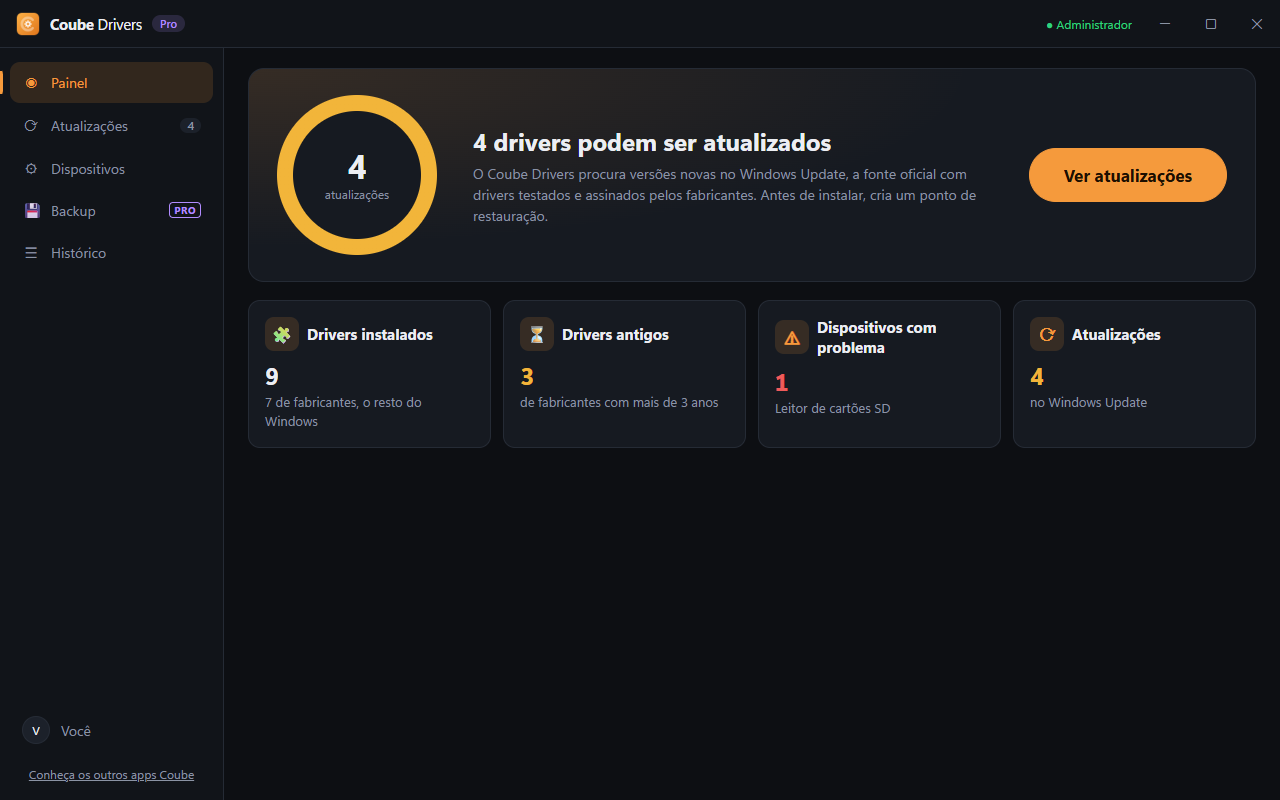This screenshot has height=800, width=1280.
Task: Open the Painel section
Action: point(111,83)
